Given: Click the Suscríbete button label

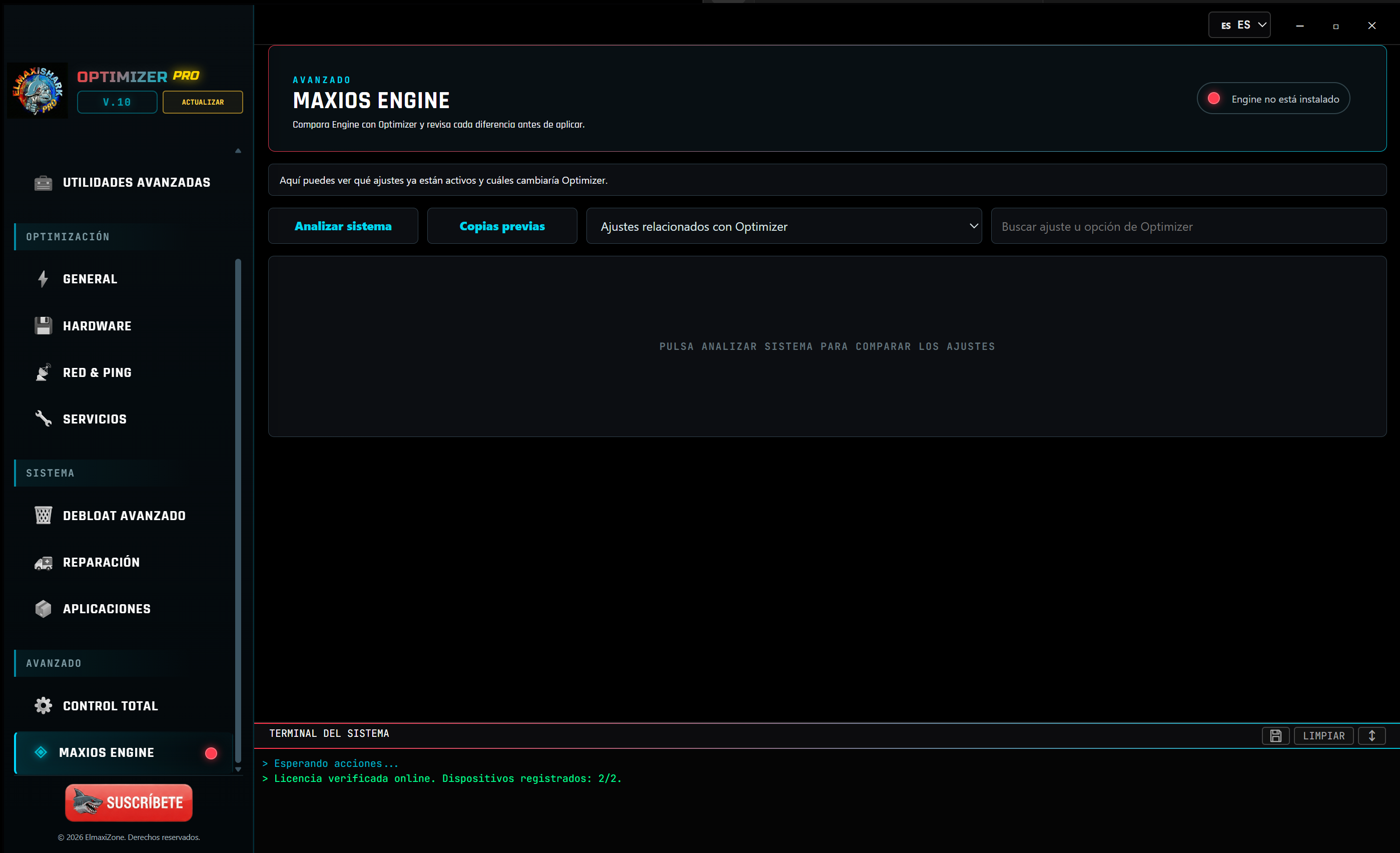Looking at the screenshot, I should tap(145, 802).
